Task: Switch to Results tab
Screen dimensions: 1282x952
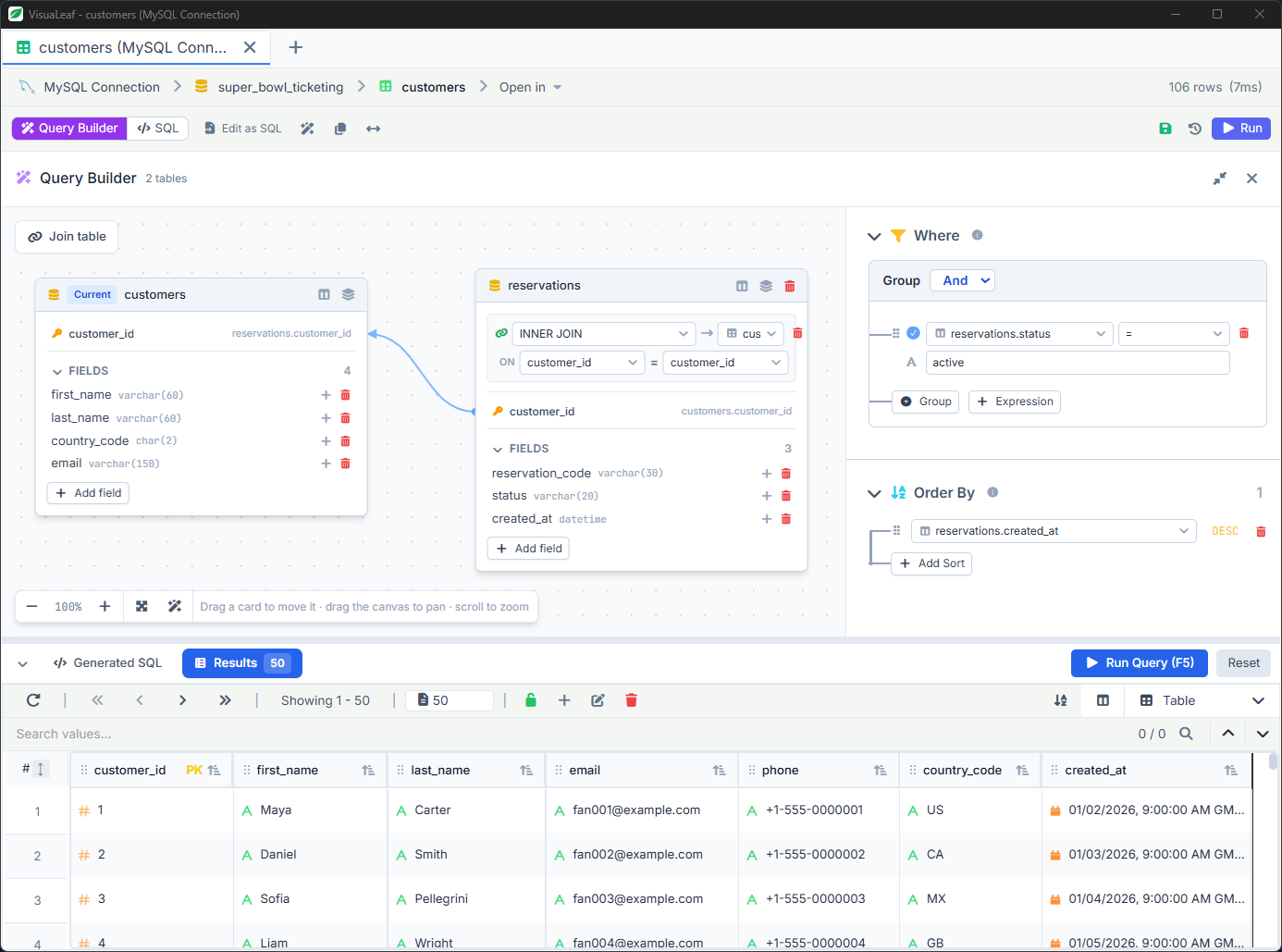Action: pos(242,663)
